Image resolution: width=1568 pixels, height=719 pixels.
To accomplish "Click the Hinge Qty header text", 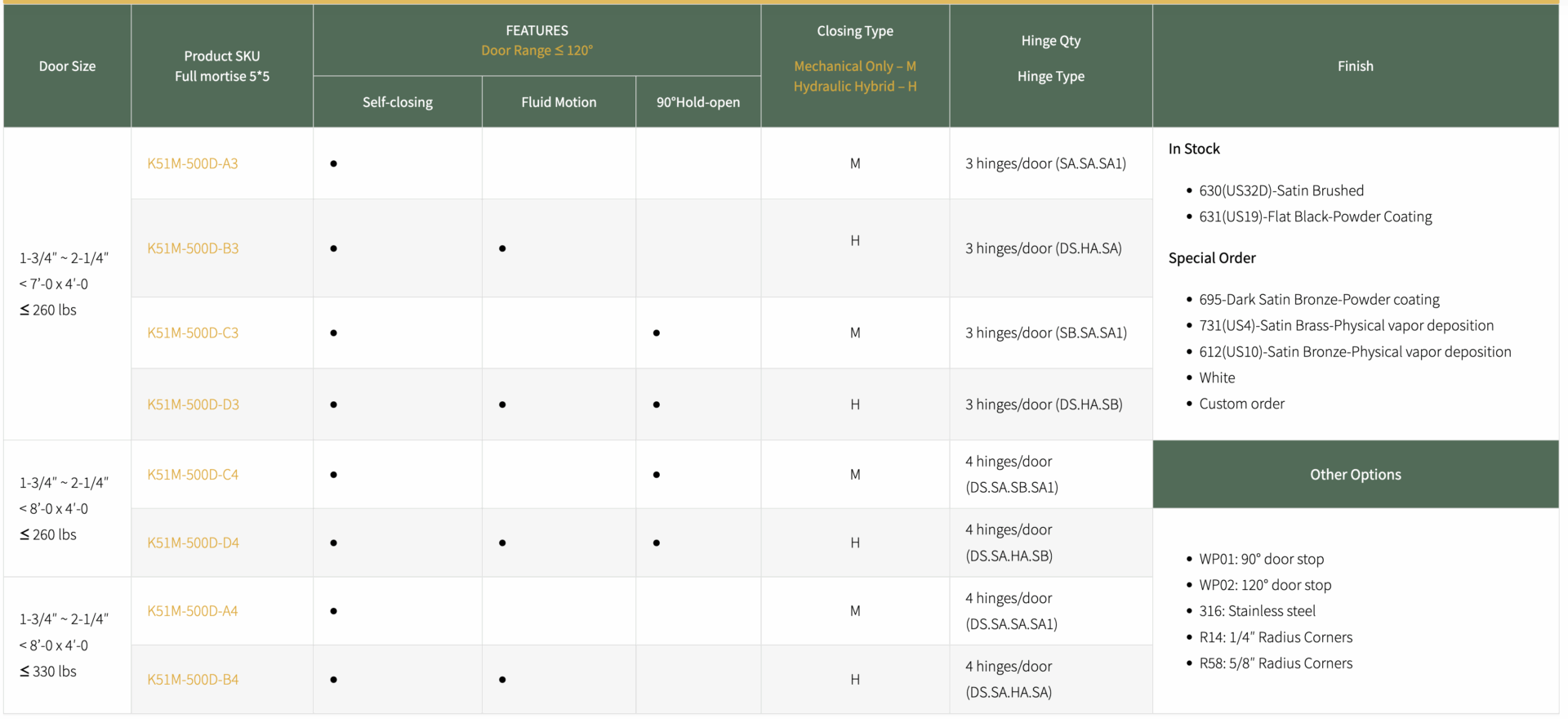I will coord(1051,41).
